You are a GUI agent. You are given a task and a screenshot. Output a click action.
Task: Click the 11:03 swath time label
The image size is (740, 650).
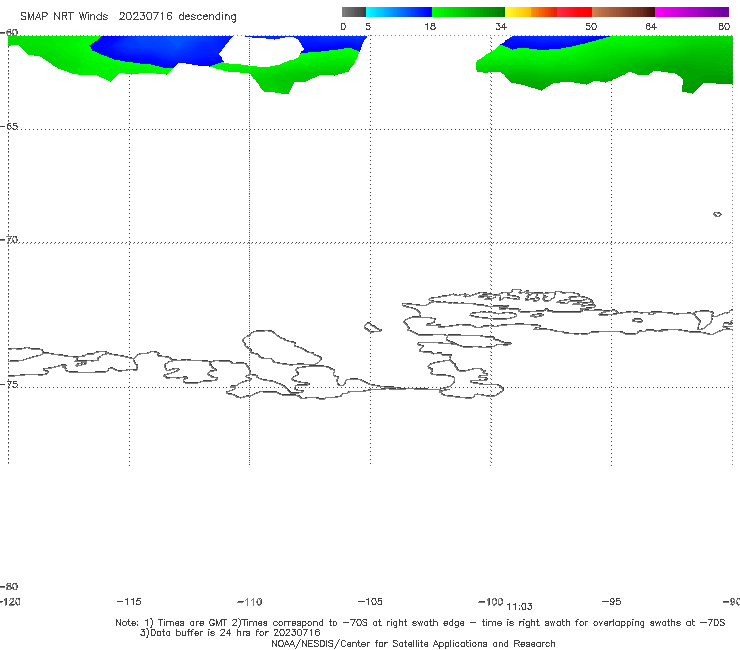coord(519,607)
